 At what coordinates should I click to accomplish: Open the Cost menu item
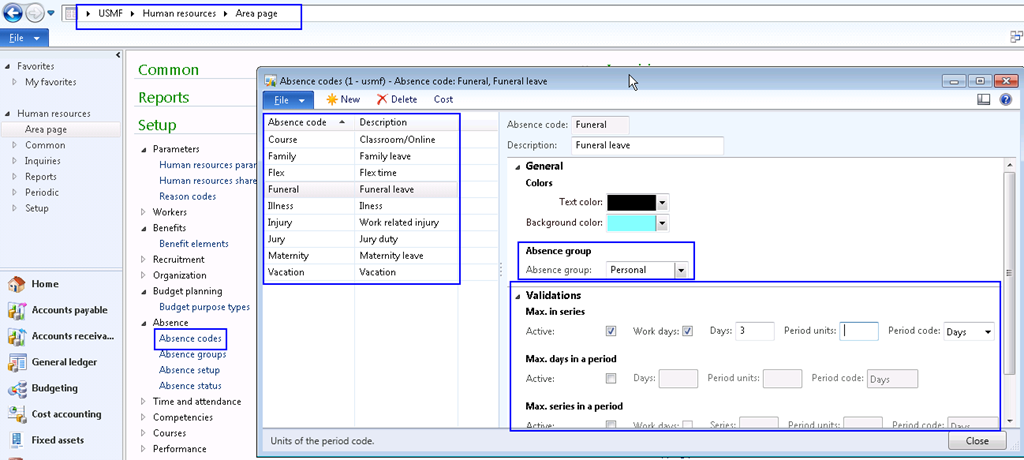443,99
